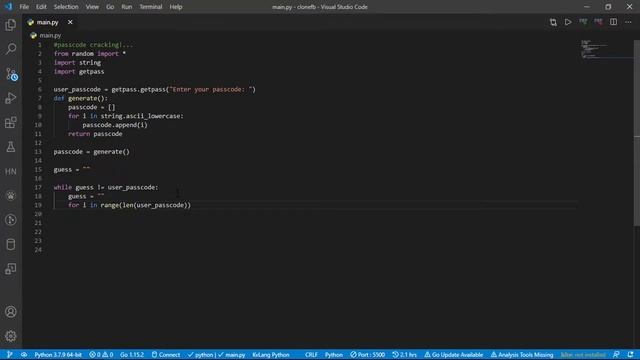Open the Terminal menu
Image resolution: width=640 pixels, height=360 pixels.
point(151,7)
